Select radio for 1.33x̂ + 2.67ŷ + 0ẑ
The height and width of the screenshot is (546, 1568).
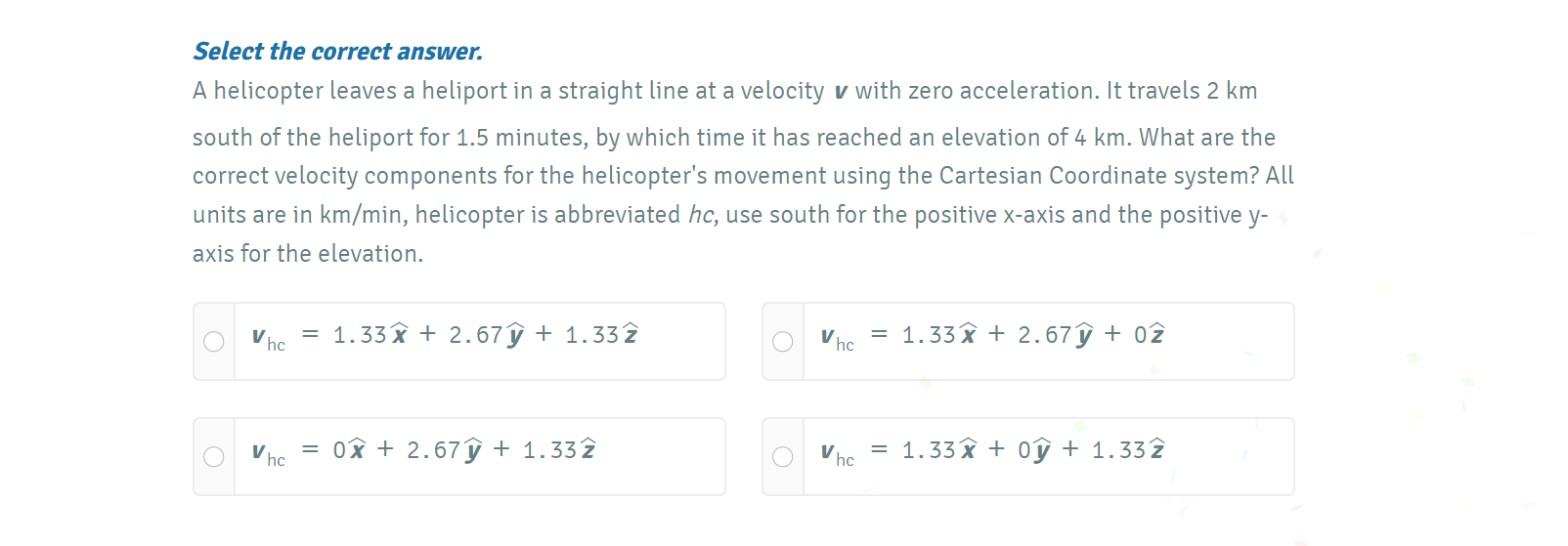tap(783, 342)
